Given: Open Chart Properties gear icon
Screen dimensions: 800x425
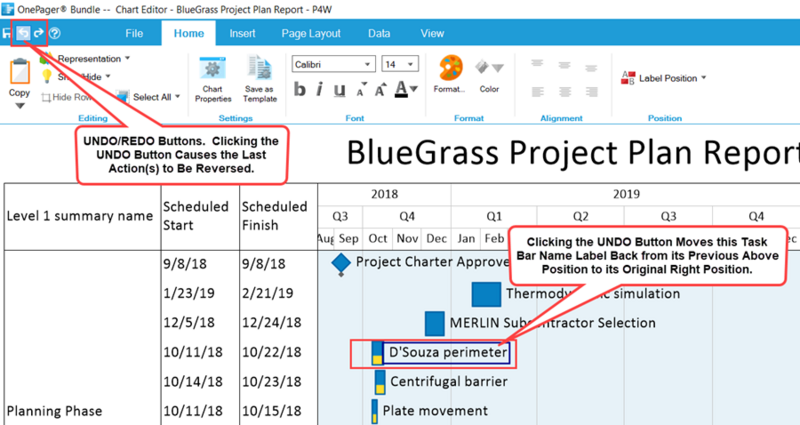Looking at the screenshot, I should 213,69.
